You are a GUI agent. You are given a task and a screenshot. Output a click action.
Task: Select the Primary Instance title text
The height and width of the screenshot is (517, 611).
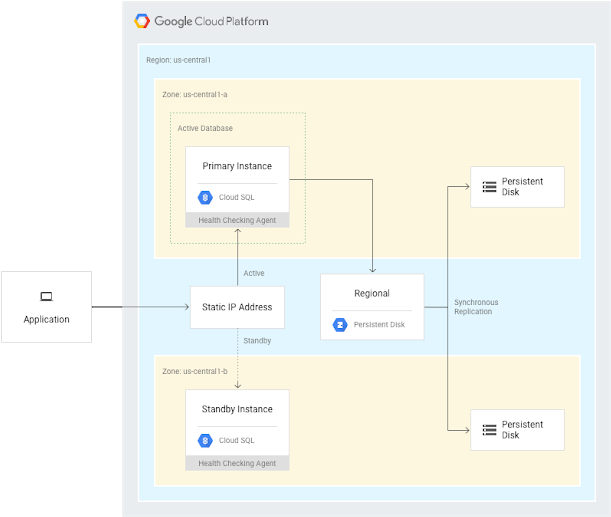[x=237, y=166]
